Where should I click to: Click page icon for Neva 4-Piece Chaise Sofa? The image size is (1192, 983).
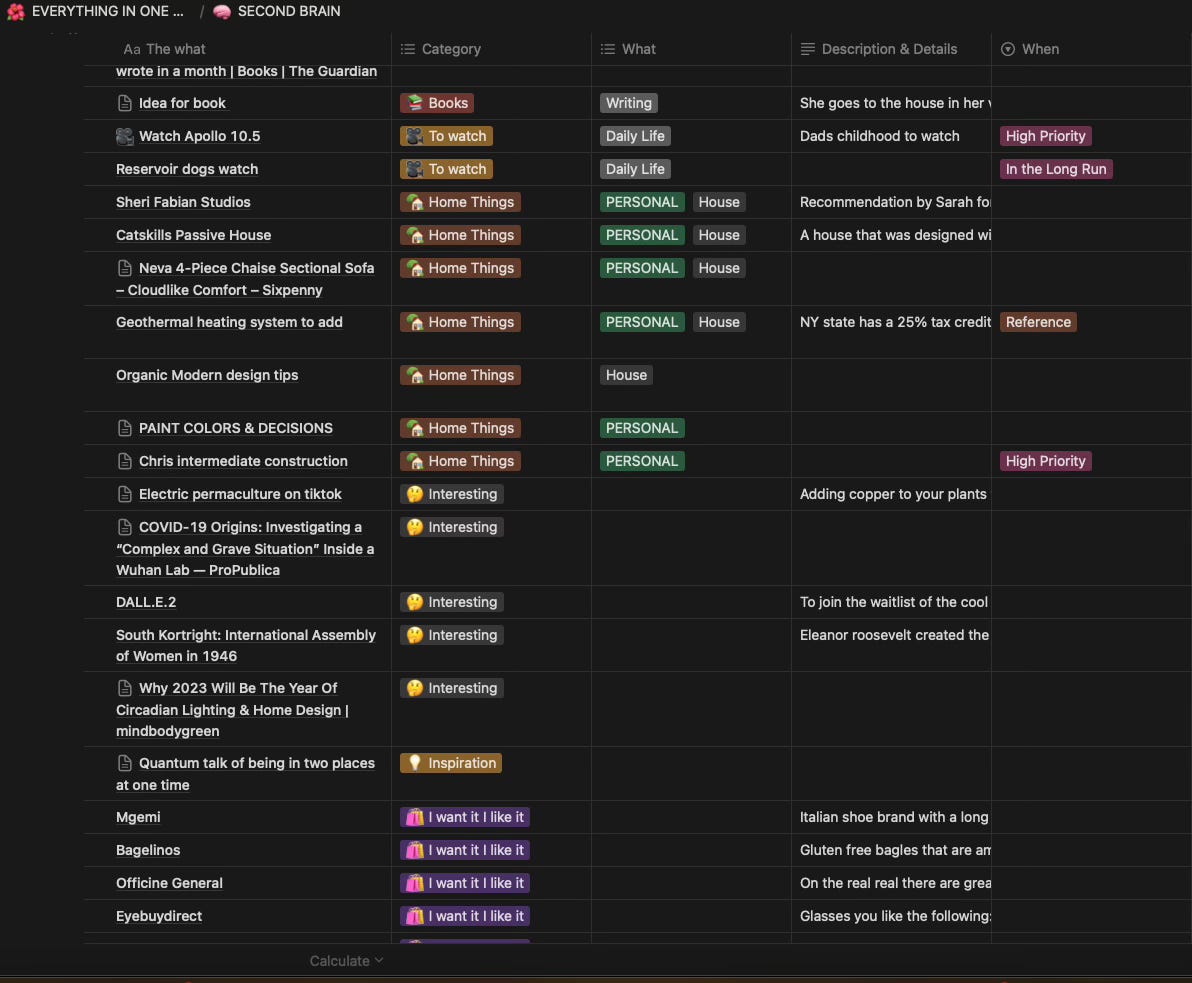point(125,268)
